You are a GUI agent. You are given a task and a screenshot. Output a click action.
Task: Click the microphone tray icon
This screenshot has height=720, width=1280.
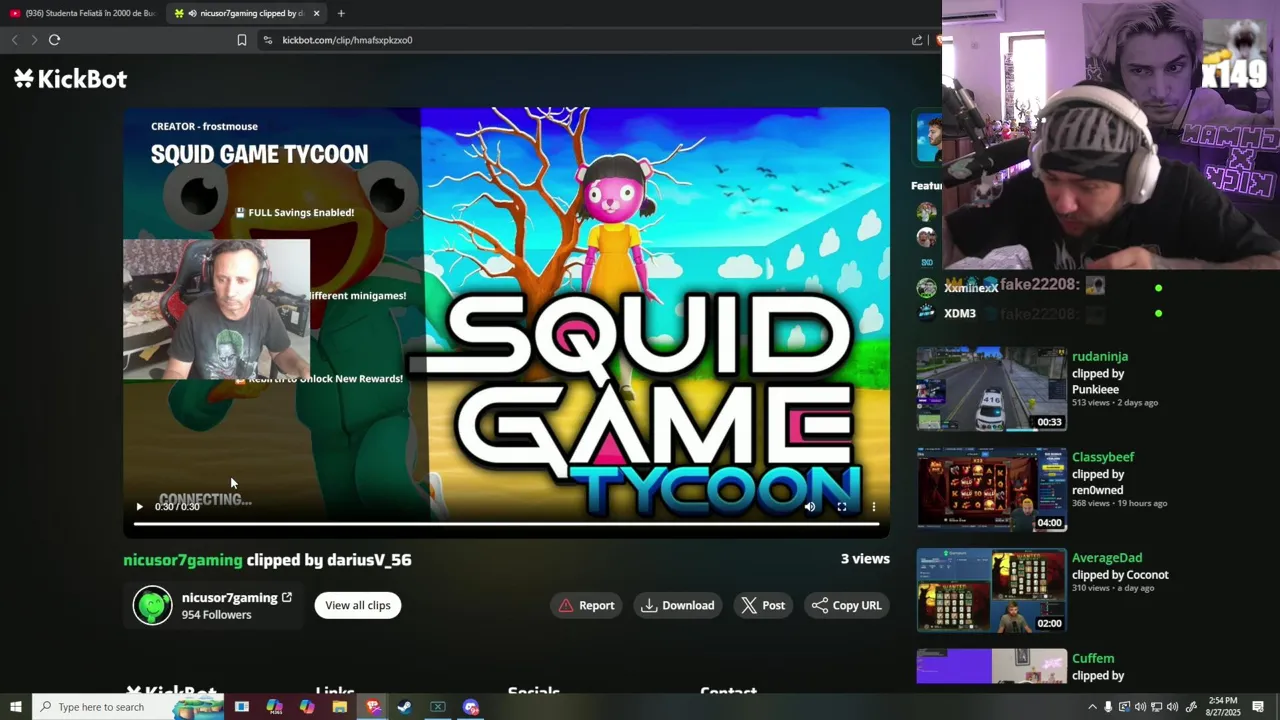(1108, 707)
